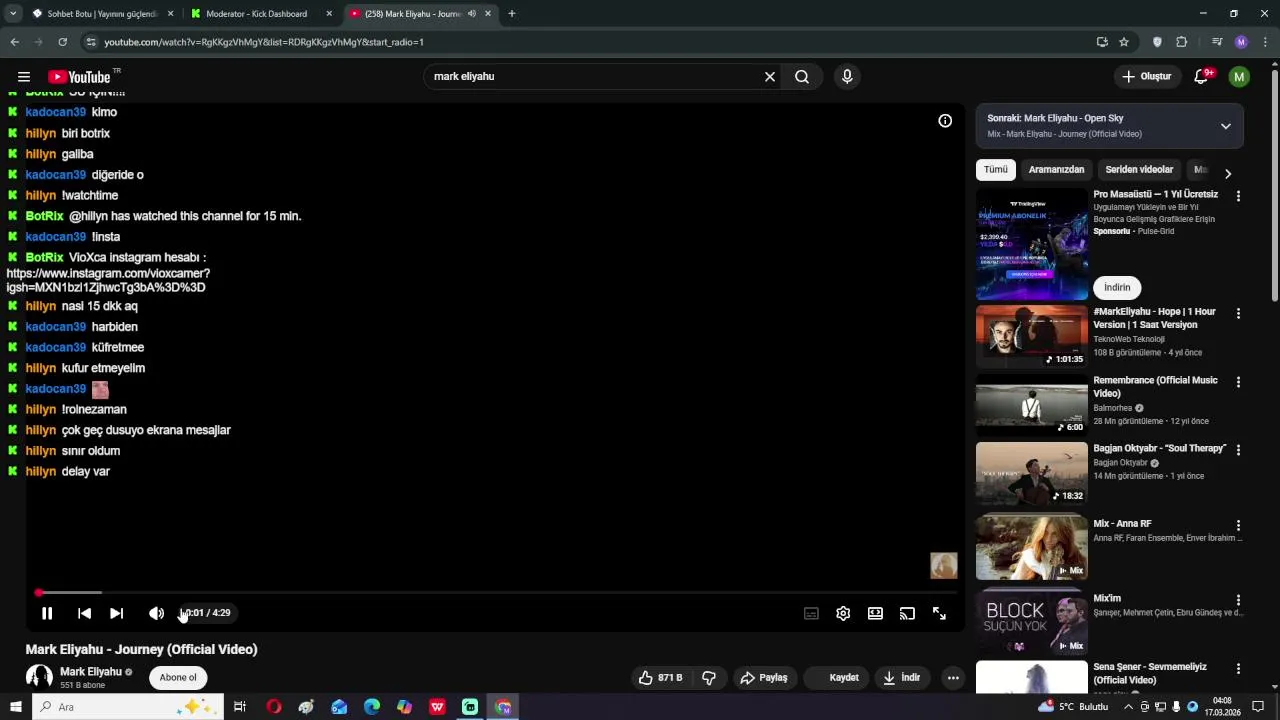
Task: Click the İndirin button on the sponsored ad
Action: click(1117, 288)
